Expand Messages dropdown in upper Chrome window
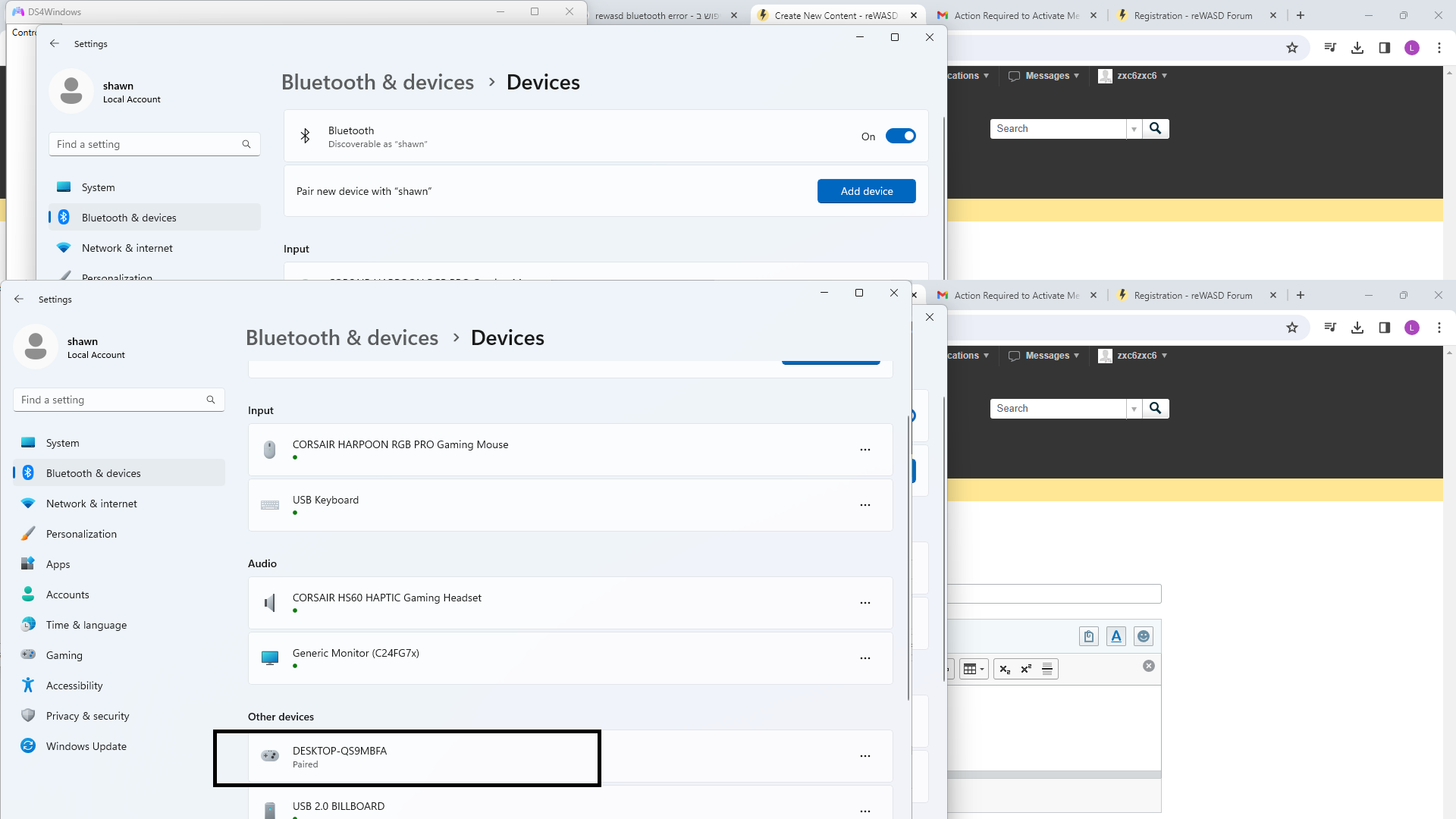The image size is (1456, 819). [1044, 76]
